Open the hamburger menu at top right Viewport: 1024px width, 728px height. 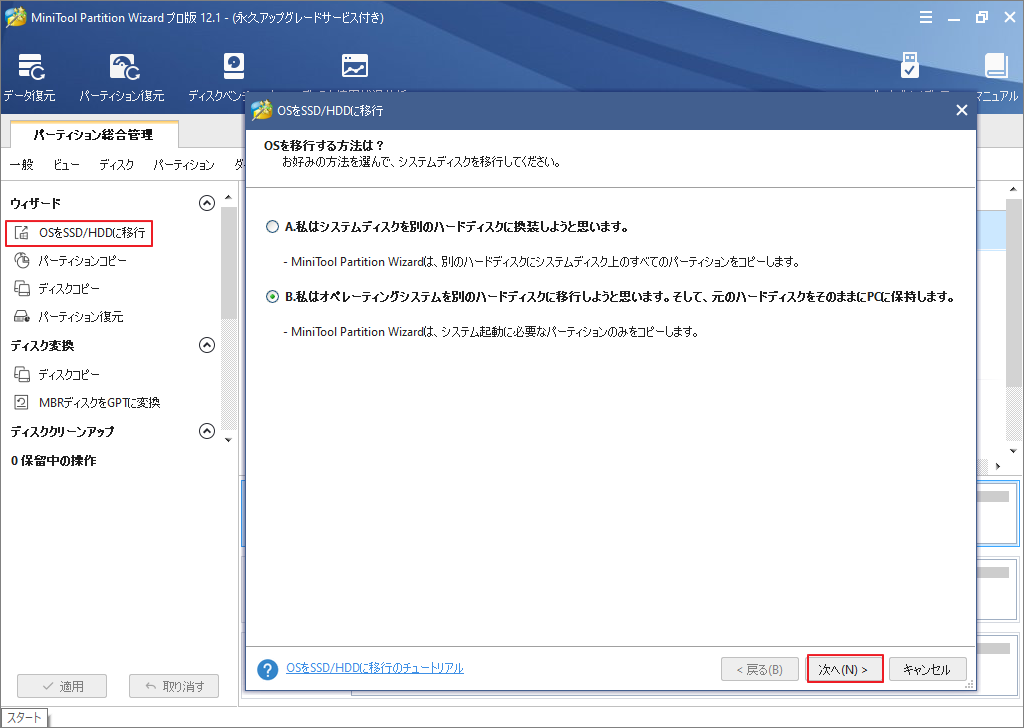click(926, 17)
